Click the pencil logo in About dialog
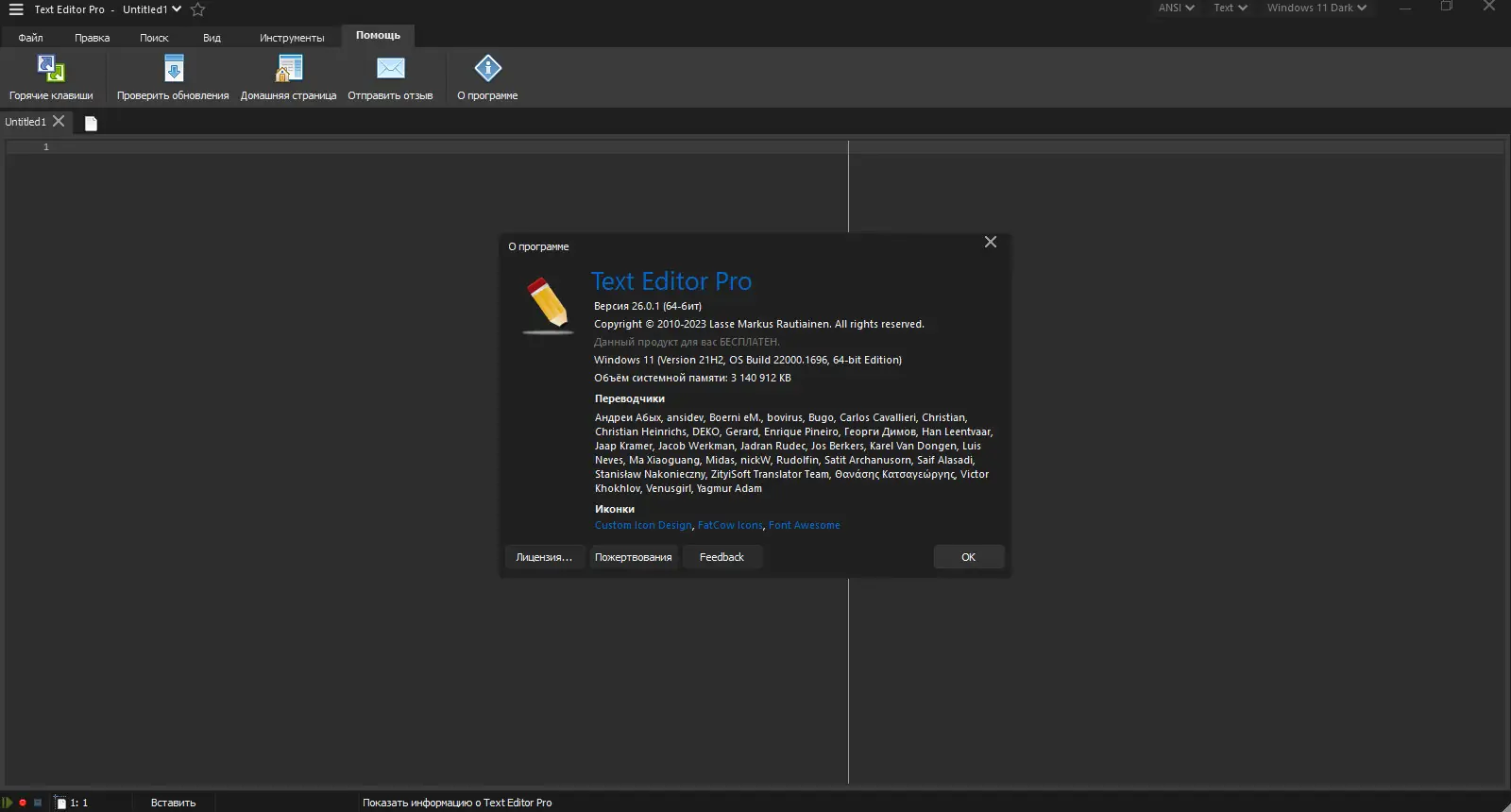 click(x=548, y=304)
